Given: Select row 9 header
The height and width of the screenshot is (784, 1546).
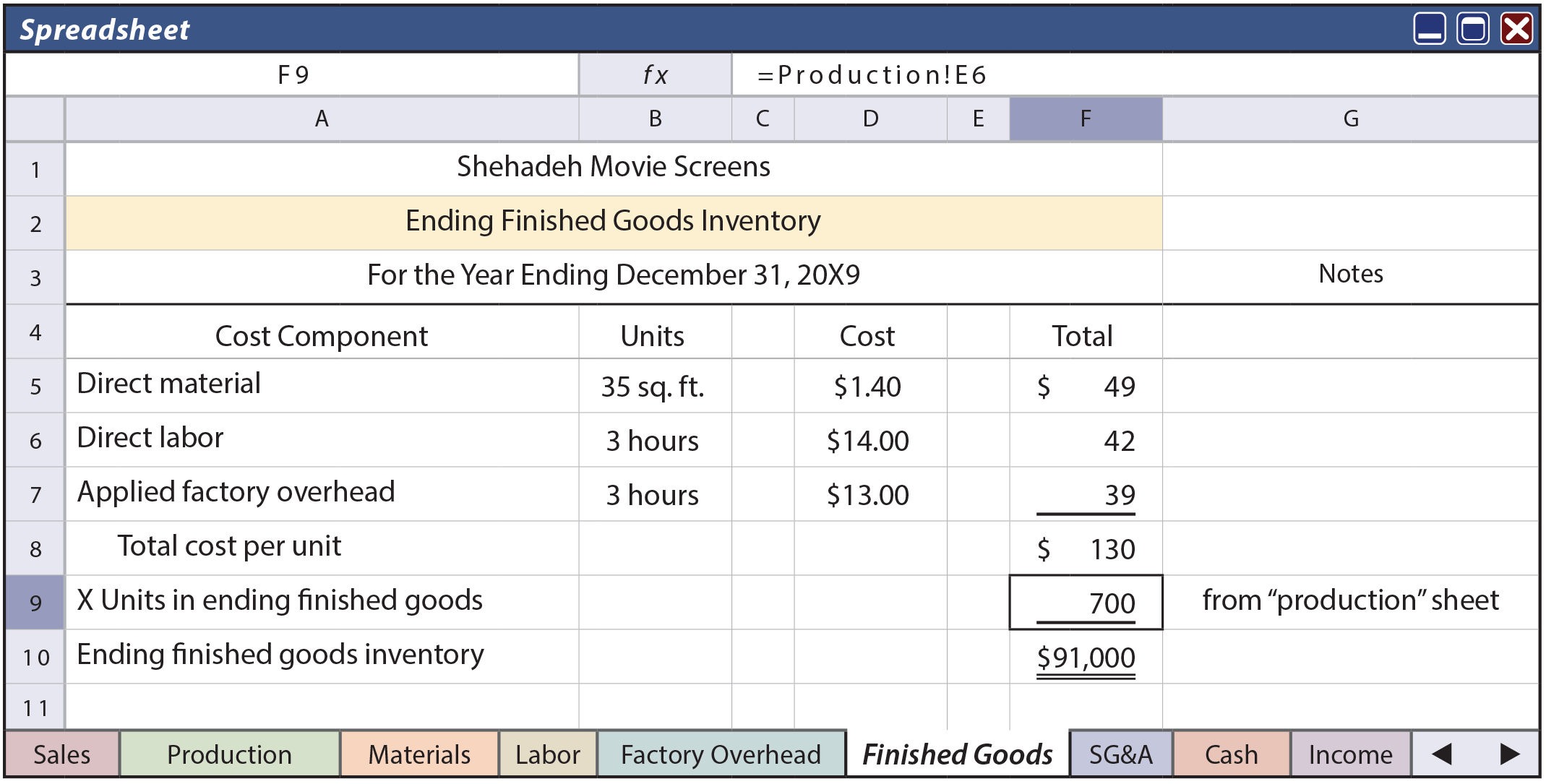Looking at the screenshot, I should click(x=35, y=603).
